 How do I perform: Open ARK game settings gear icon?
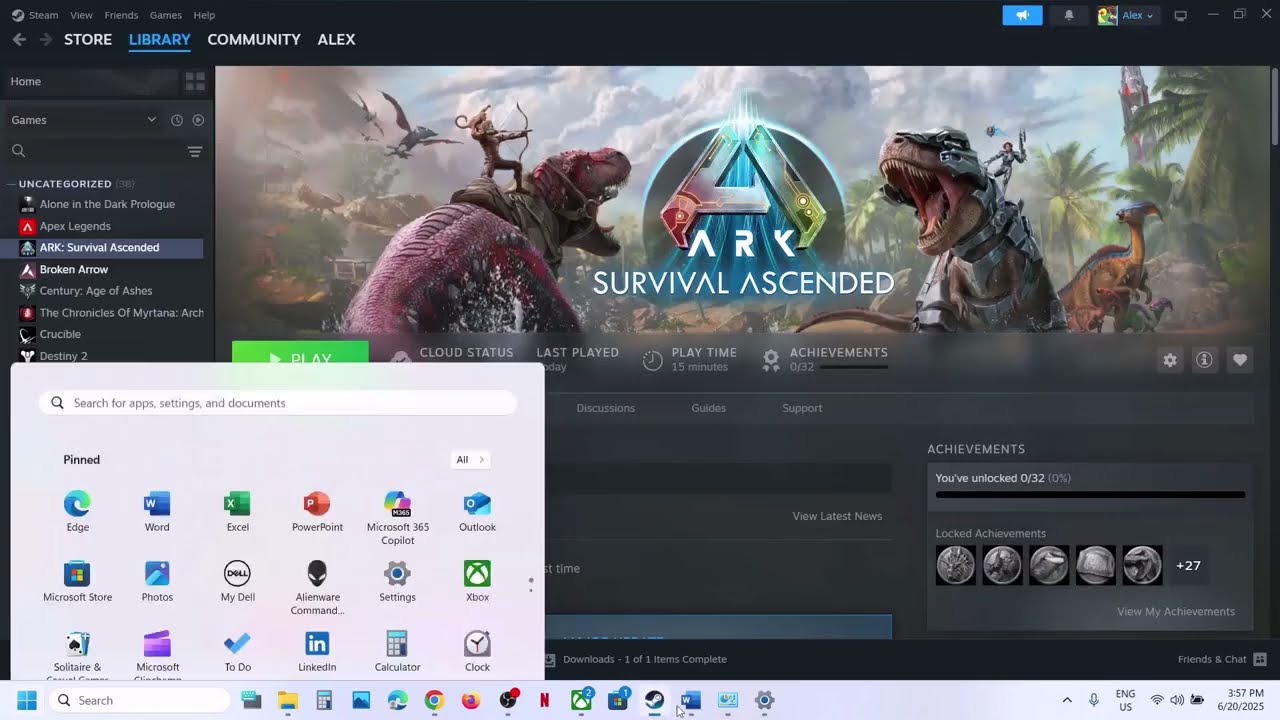click(1170, 360)
